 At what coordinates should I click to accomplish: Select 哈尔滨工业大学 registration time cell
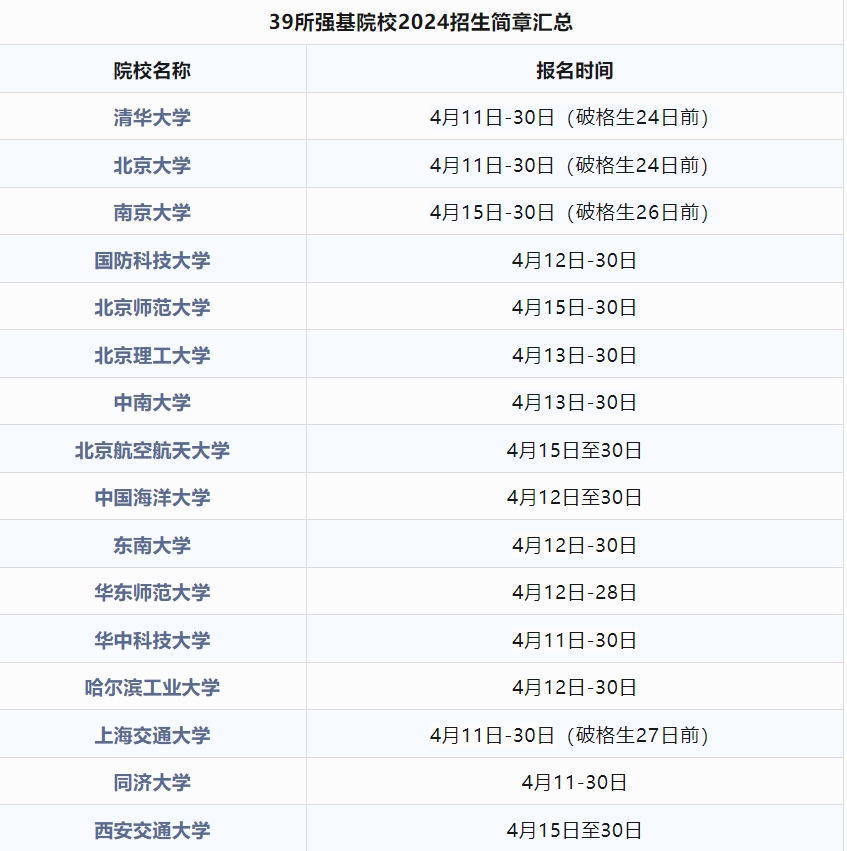575,686
